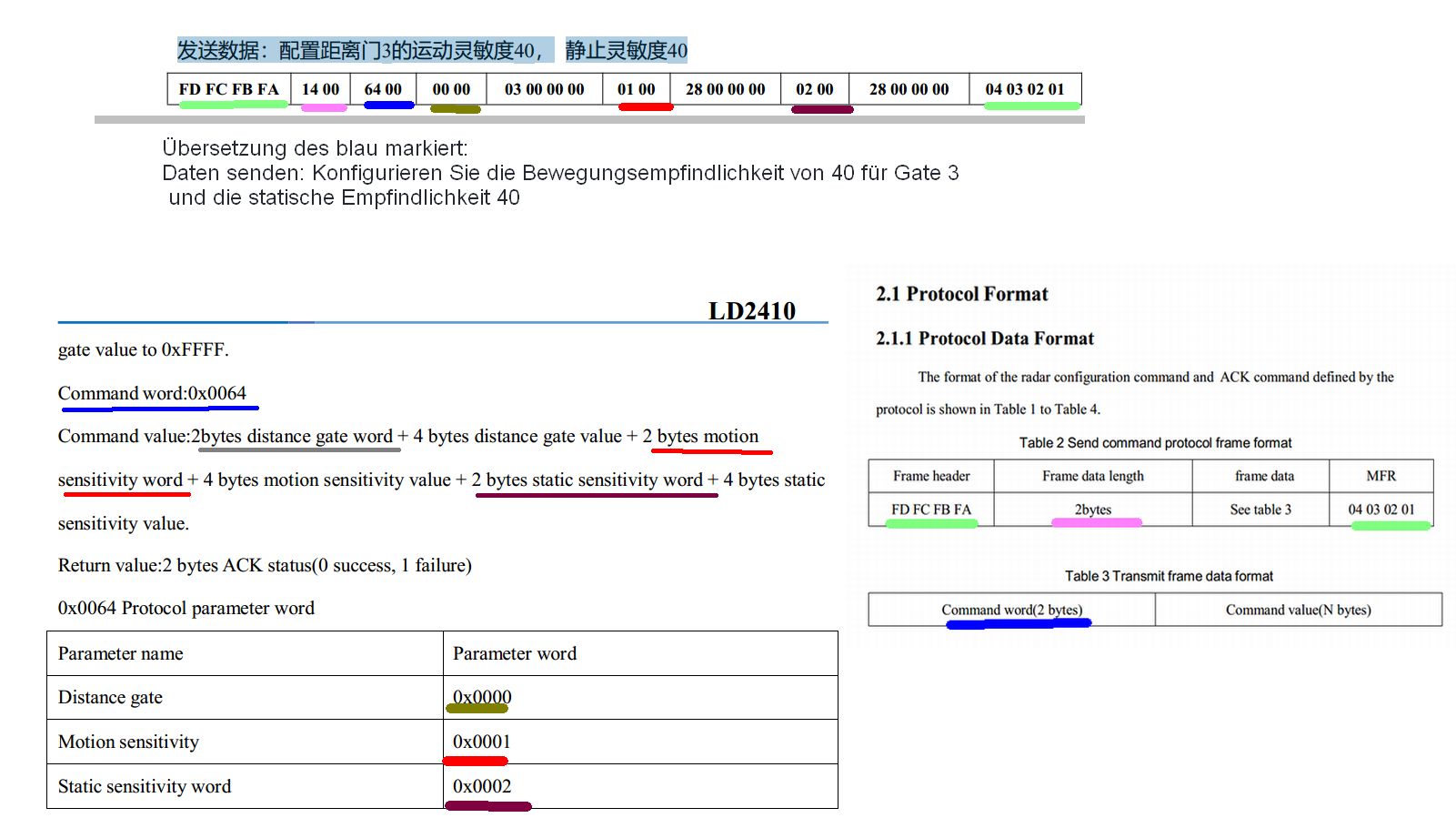The height and width of the screenshot is (828, 1456).
Task: Select the 'Frame header' column header
Action: click(931, 476)
